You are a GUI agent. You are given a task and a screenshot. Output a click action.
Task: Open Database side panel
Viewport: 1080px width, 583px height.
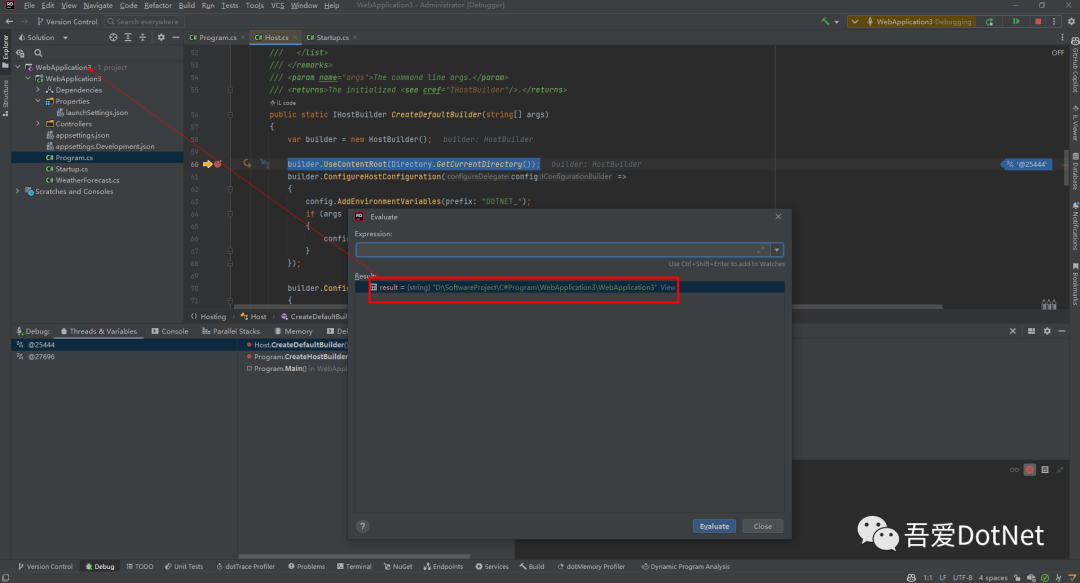click(1074, 171)
